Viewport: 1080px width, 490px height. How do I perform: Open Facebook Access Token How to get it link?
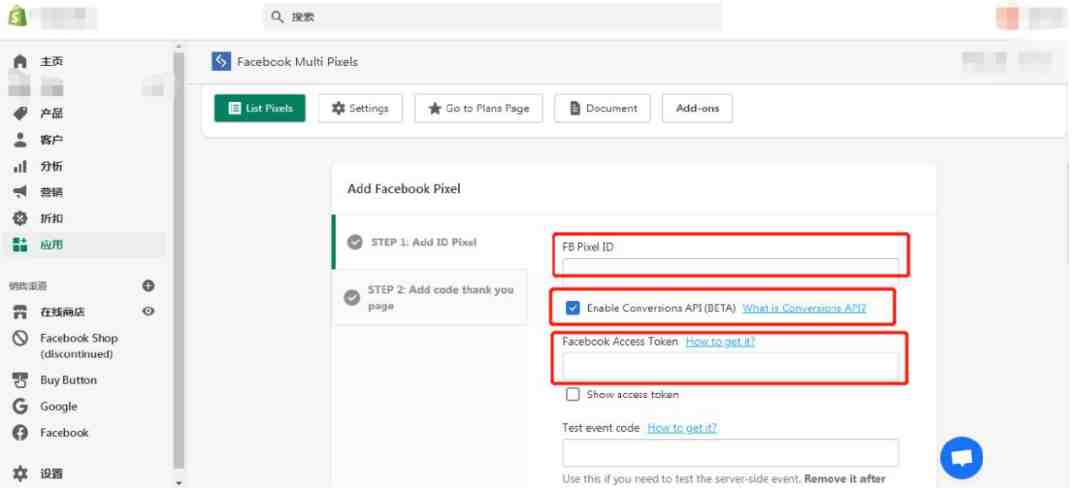[x=720, y=341]
